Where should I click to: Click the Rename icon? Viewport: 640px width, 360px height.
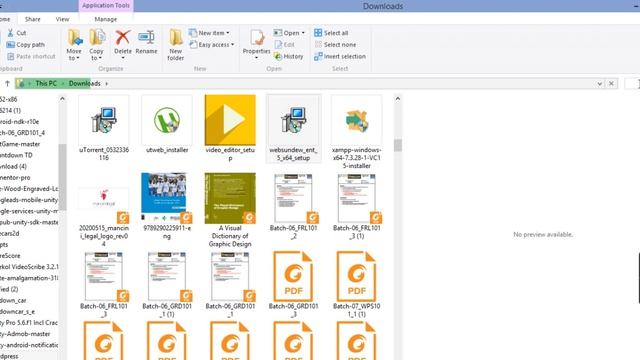[146, 37]
